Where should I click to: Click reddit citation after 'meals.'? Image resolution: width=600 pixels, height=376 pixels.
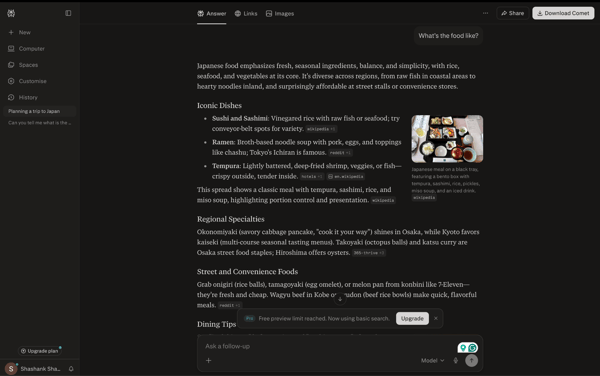click(230, 305)
